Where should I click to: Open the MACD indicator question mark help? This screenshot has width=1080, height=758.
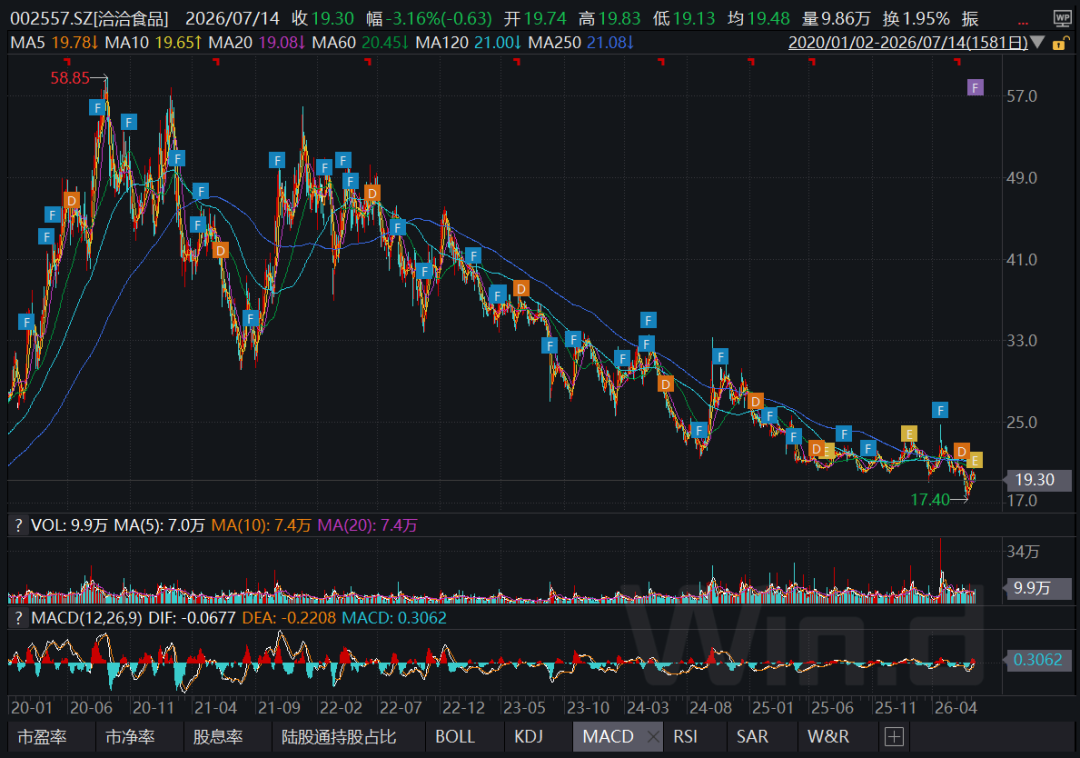[18, 618]
